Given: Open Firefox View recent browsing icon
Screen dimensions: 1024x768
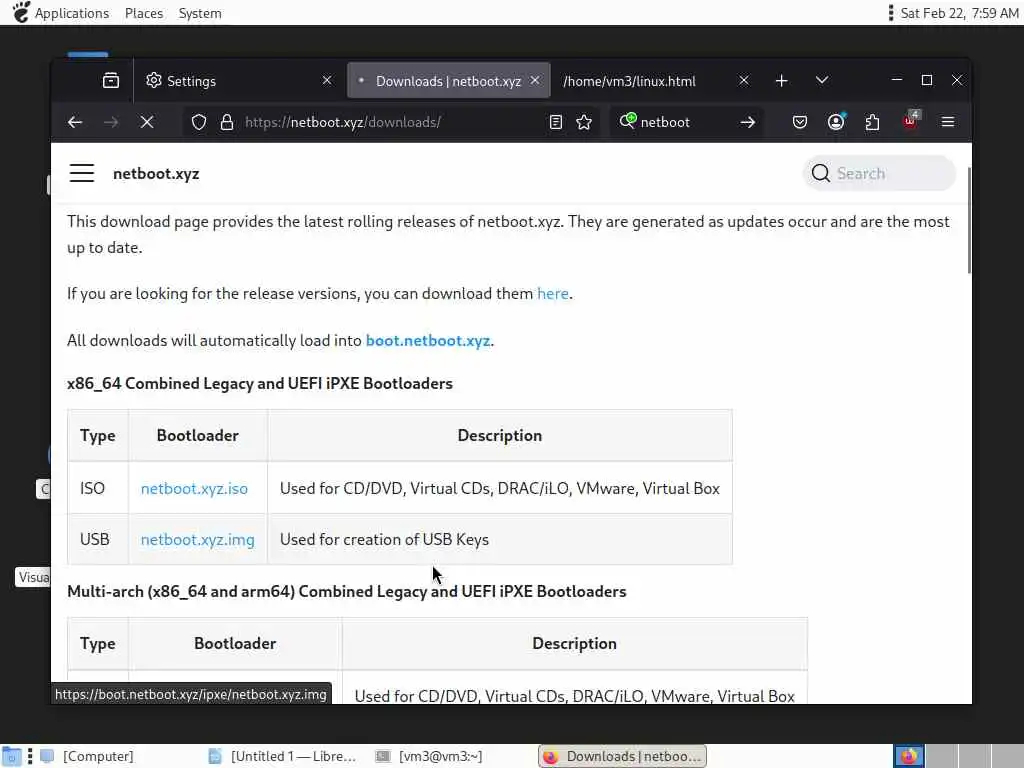Looking at the screenshot, I should tap(111, 80).
